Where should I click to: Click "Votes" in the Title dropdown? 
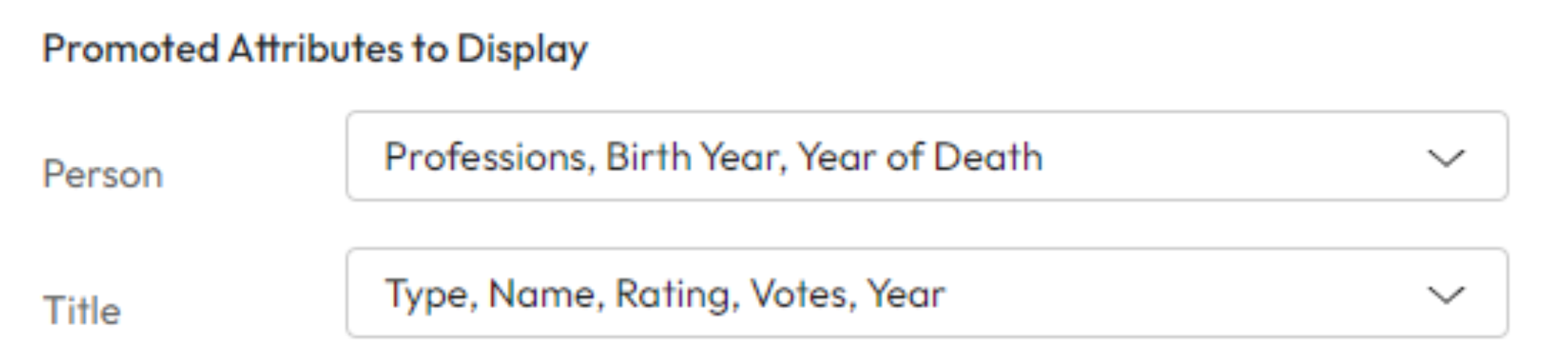coord(803,294)
